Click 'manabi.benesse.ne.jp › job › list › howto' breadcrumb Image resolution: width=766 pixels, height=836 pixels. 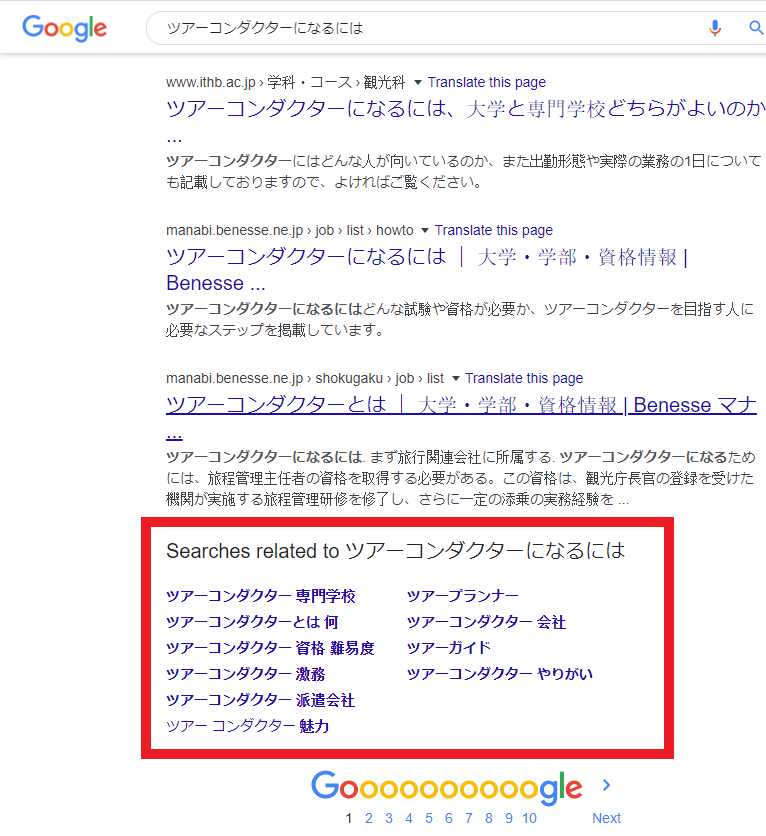point(289,230)
